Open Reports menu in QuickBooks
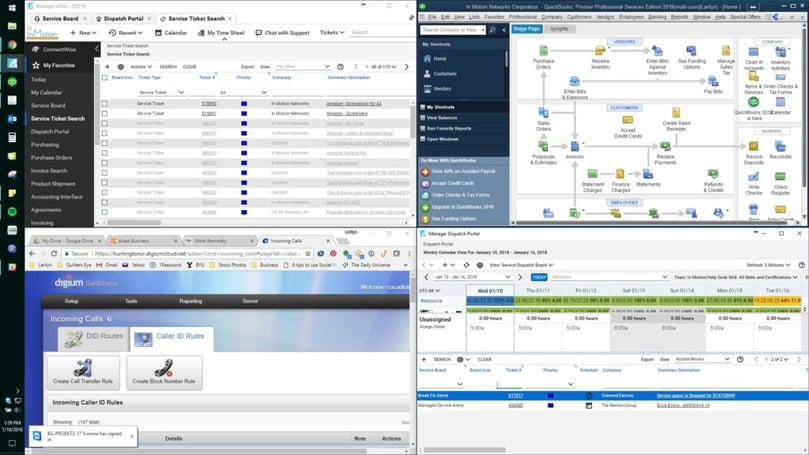Screen dimensions: 809x455 click(679, 17)
